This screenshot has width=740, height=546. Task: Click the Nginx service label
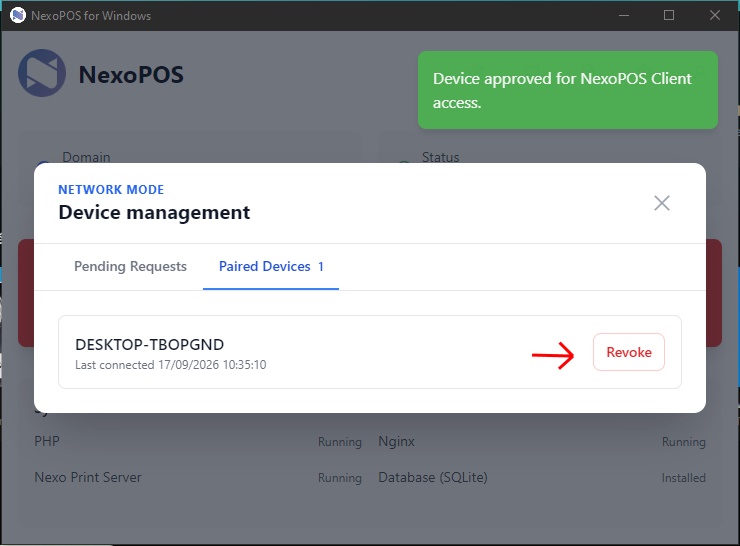(396, 442)
